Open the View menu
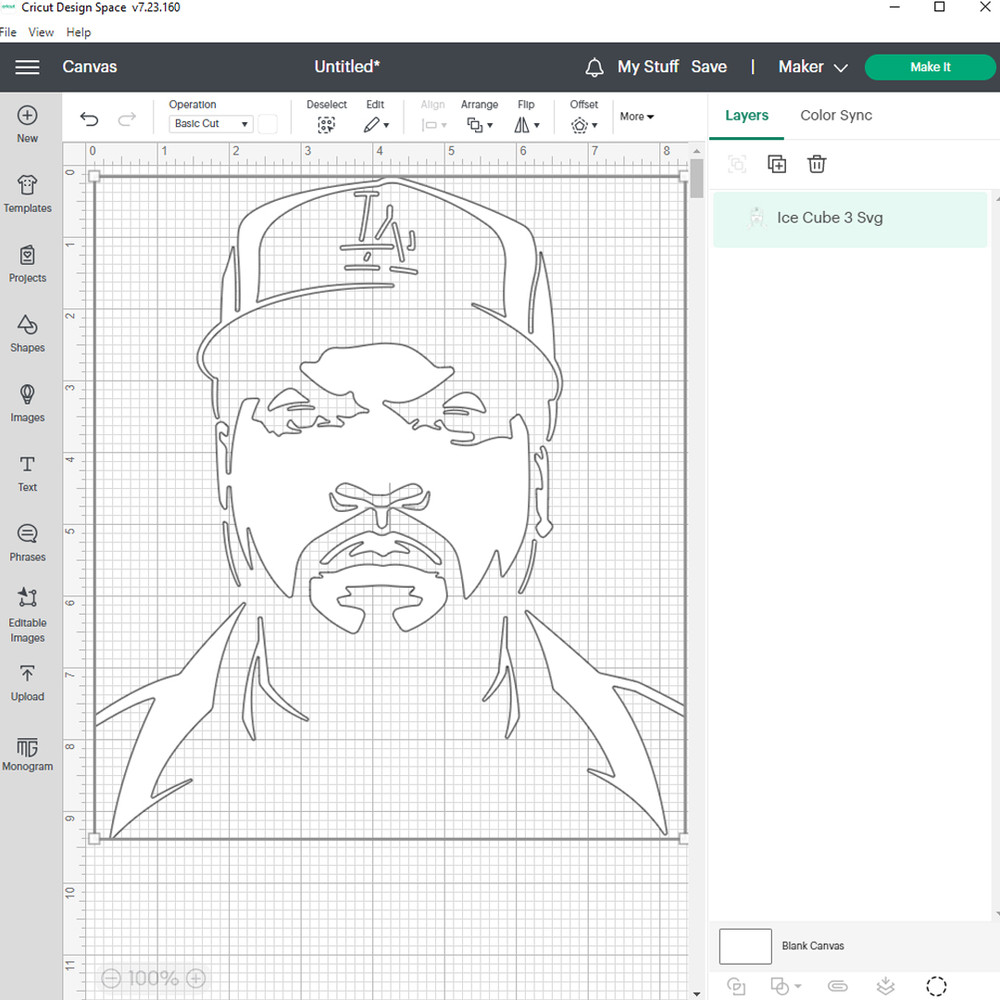This screenshot has height=1000, width=1000. click(41, 32)
